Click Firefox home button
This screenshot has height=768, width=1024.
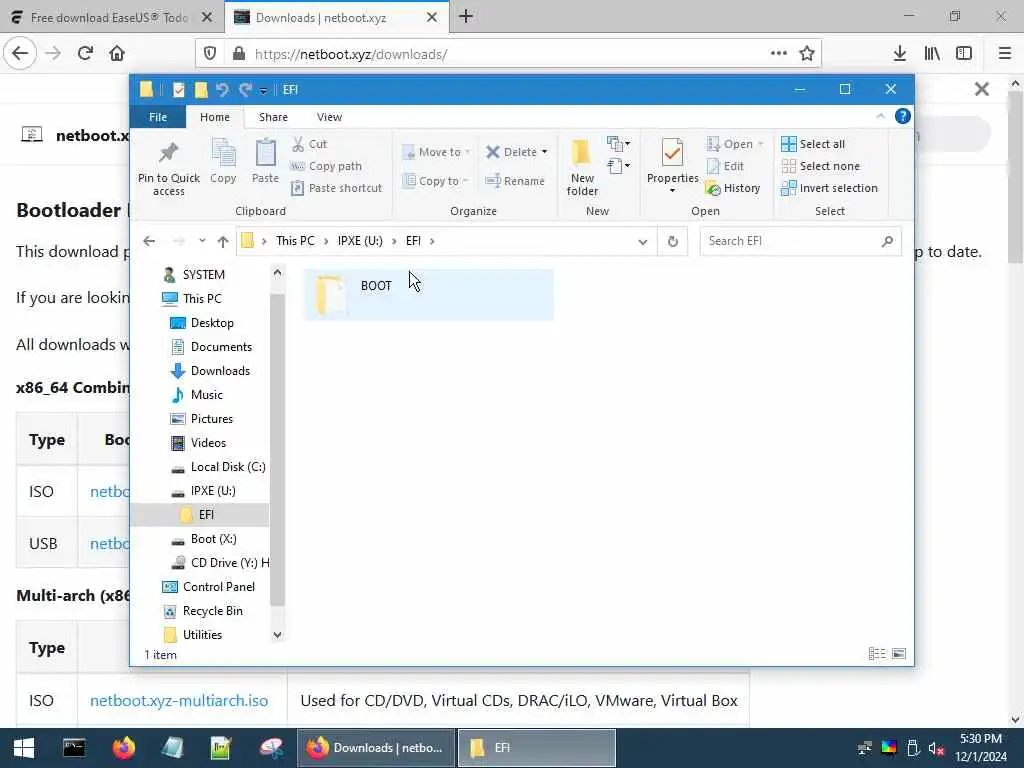[x=117, y=54]
